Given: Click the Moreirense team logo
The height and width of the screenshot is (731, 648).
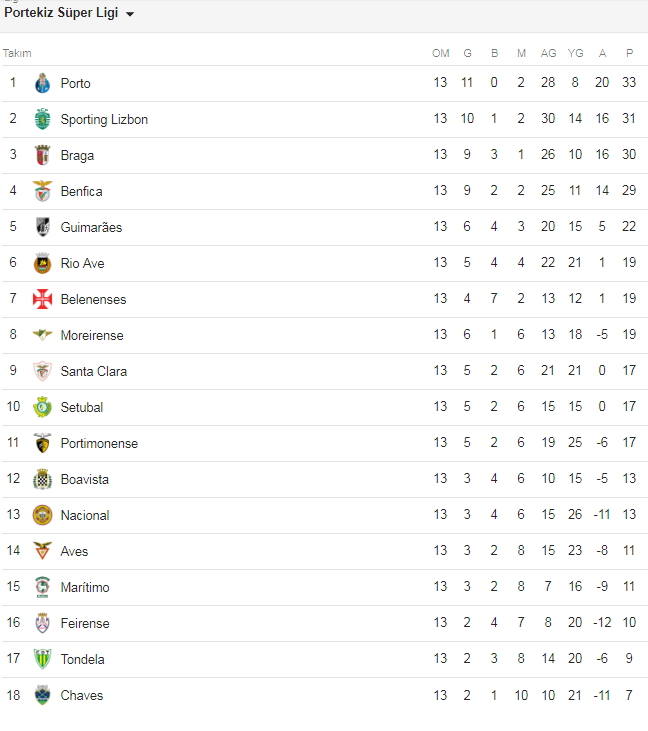Looking at the screenshot, I should 42,335.
